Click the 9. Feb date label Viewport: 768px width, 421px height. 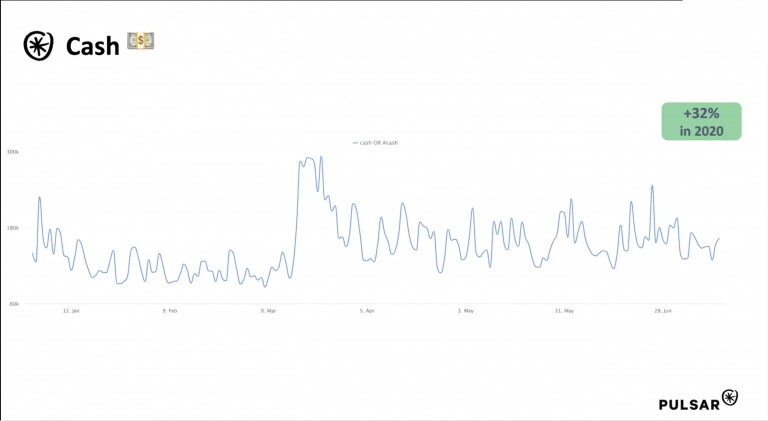169,311
